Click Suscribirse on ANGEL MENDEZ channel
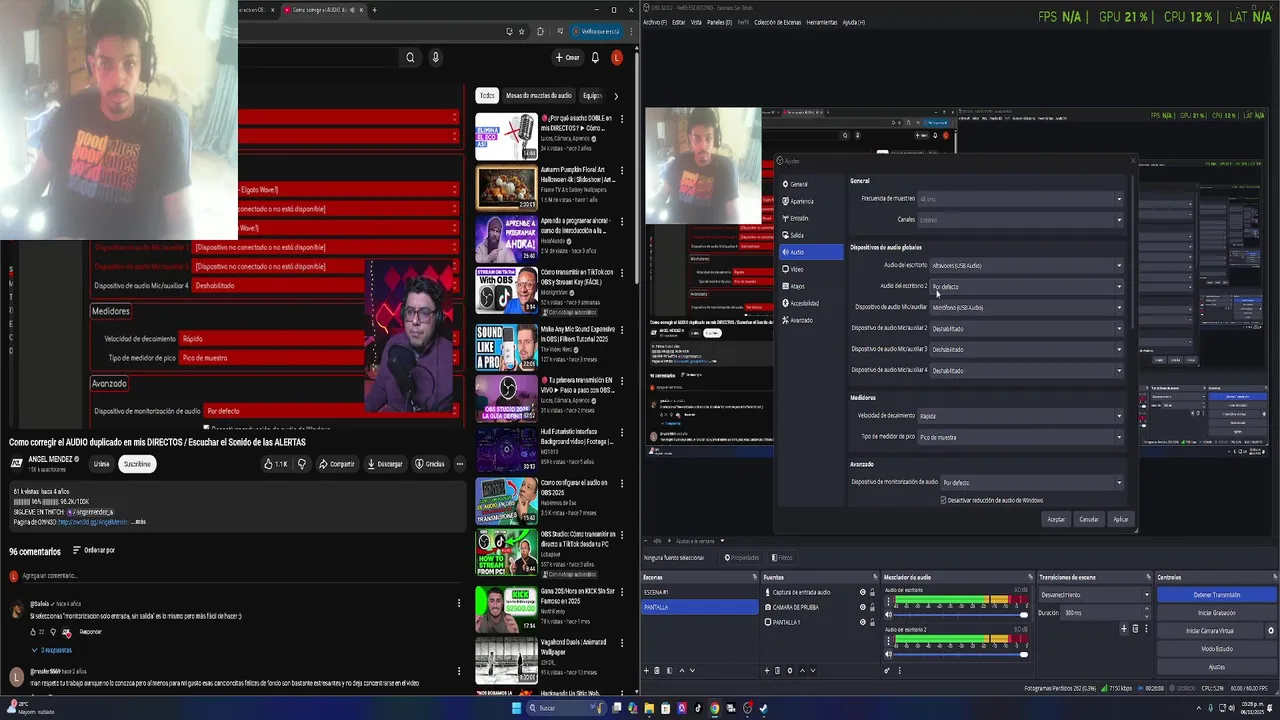This screenshot has height=720, width=1280. pos(137,464)
